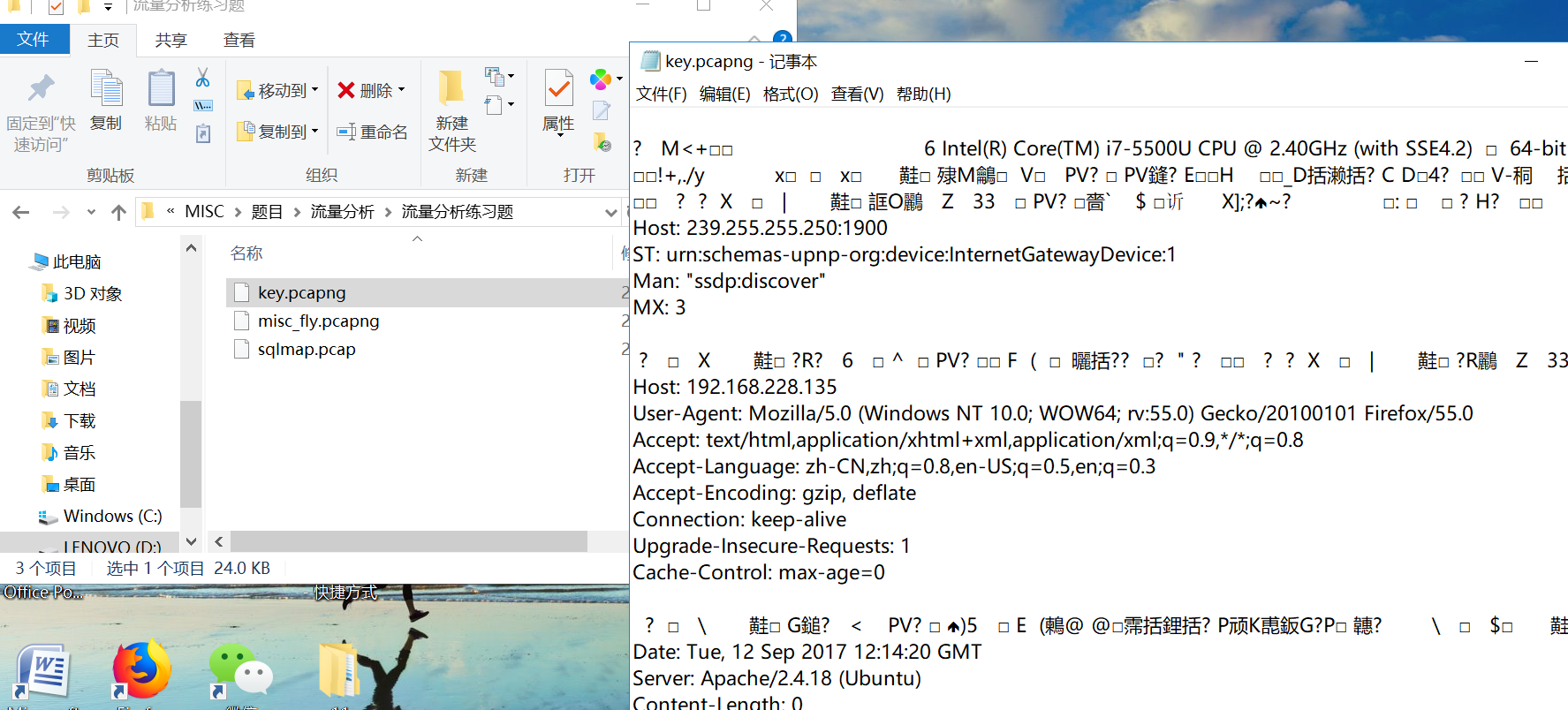This screenshot has height=710, width=1568.
Task: Open Notepad View (查看(V)) menu
Action: pyautogui.click(x=857, y=94)
